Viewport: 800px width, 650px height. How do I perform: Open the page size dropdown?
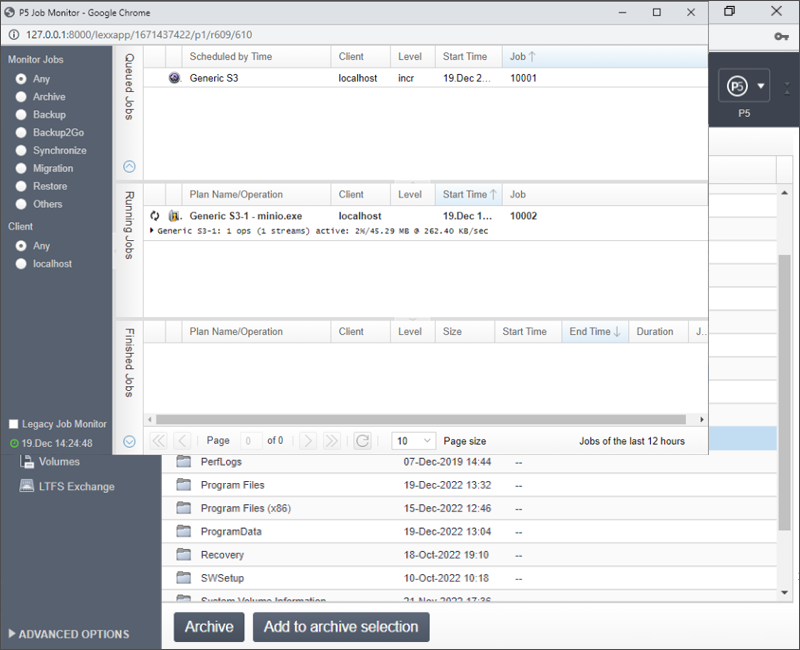tap(413, 440)
